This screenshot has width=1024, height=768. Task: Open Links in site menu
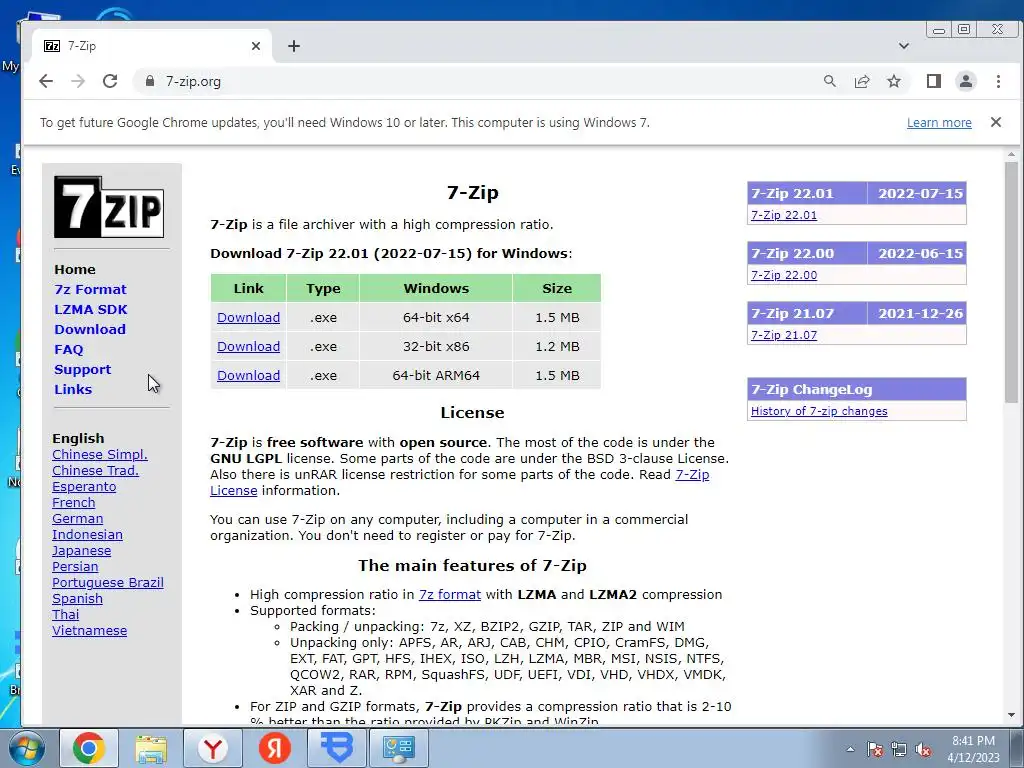tap(73, 390)
